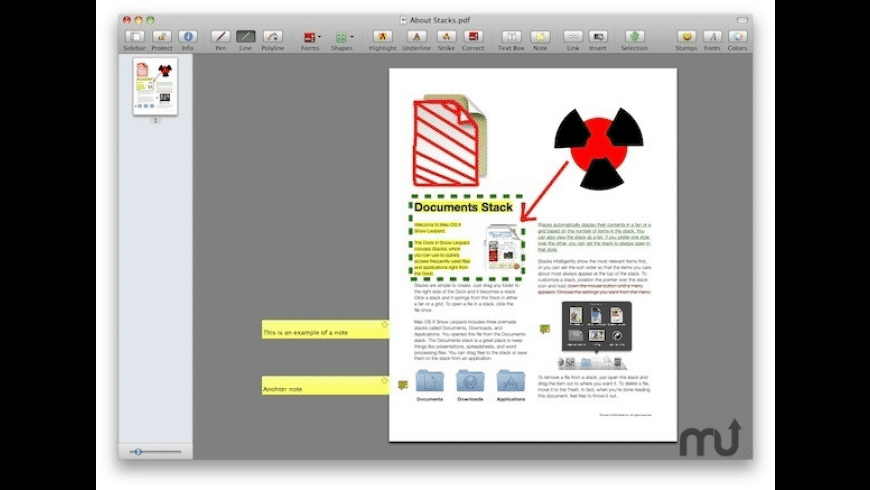Close the 'This is an example of a note' popup
Image resolution: width=870 pixels, height=490 pixels.
385,324
